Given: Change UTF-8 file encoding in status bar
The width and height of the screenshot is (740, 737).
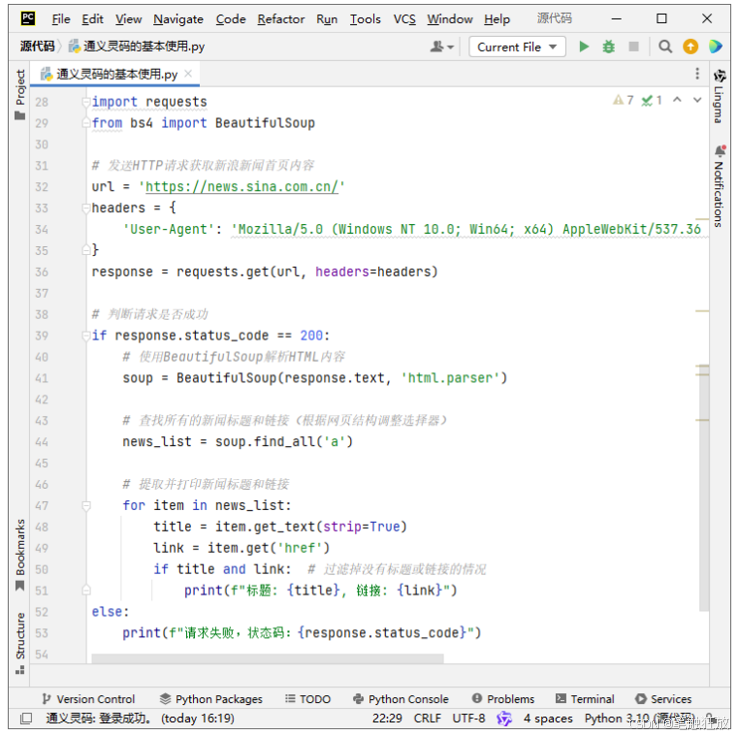Looking at the screenshot, I should (469, 718).
